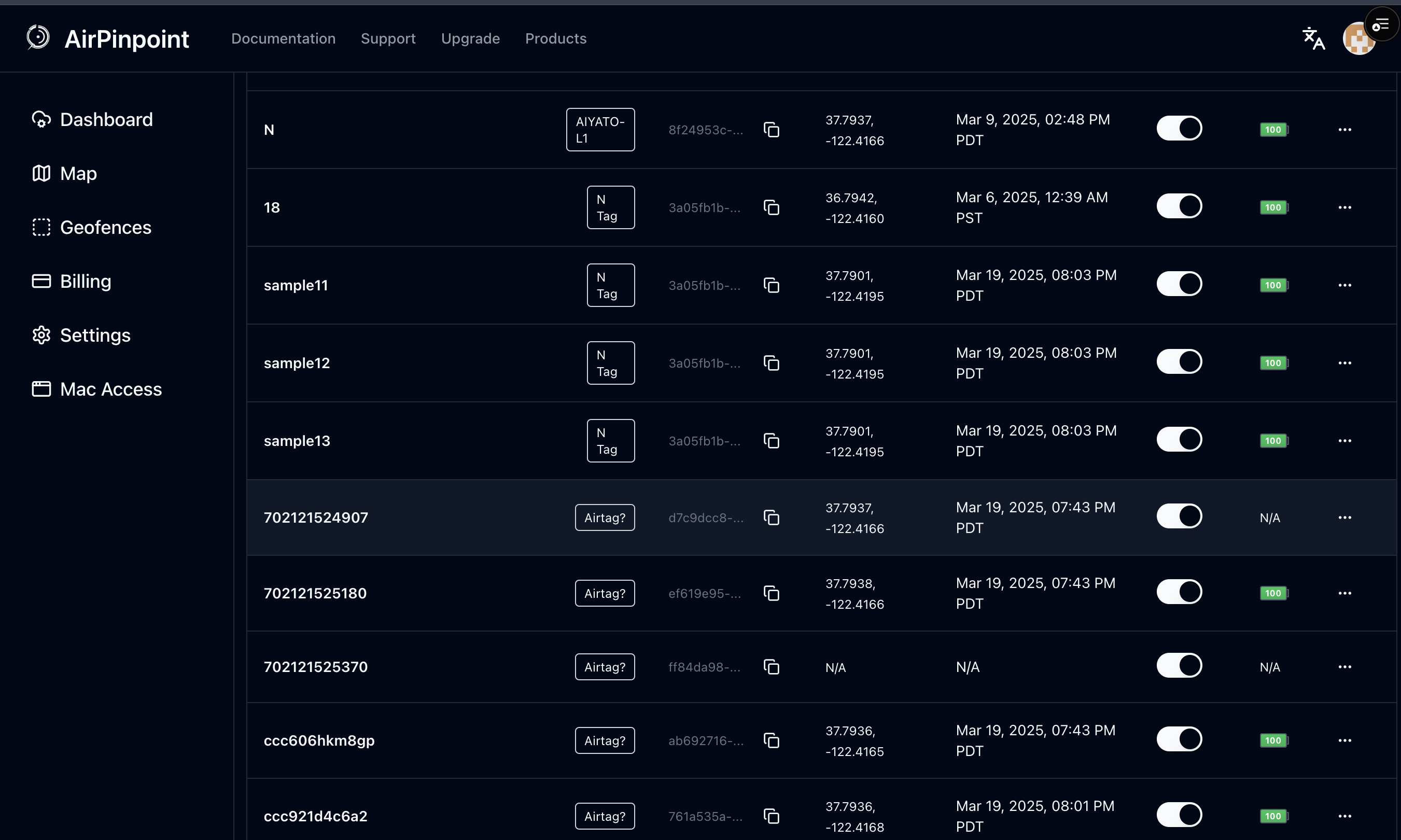The height and width of the screenshot is (840, 1401).
Task: Toggle tracking for ccc606hkm8gp
Action: [1180, 739]
